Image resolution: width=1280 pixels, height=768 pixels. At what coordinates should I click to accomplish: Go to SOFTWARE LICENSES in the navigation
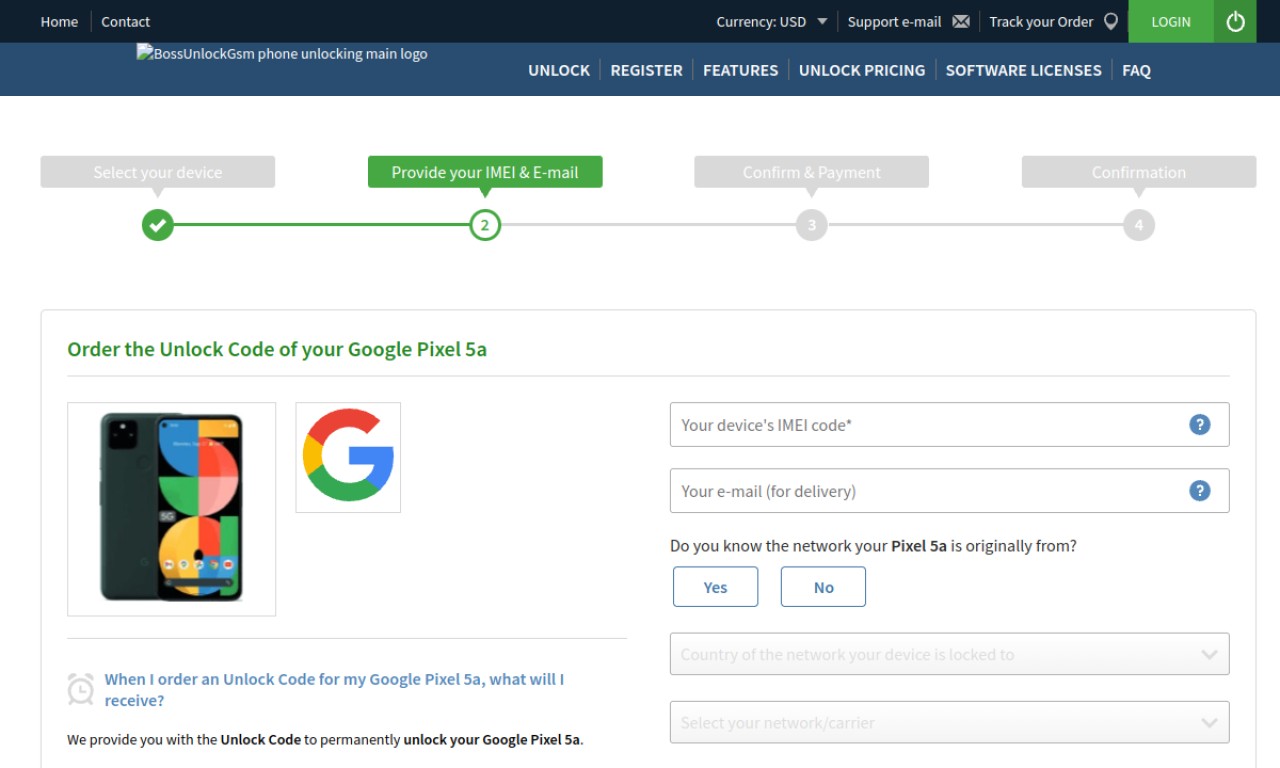(x=1023, y=70)
